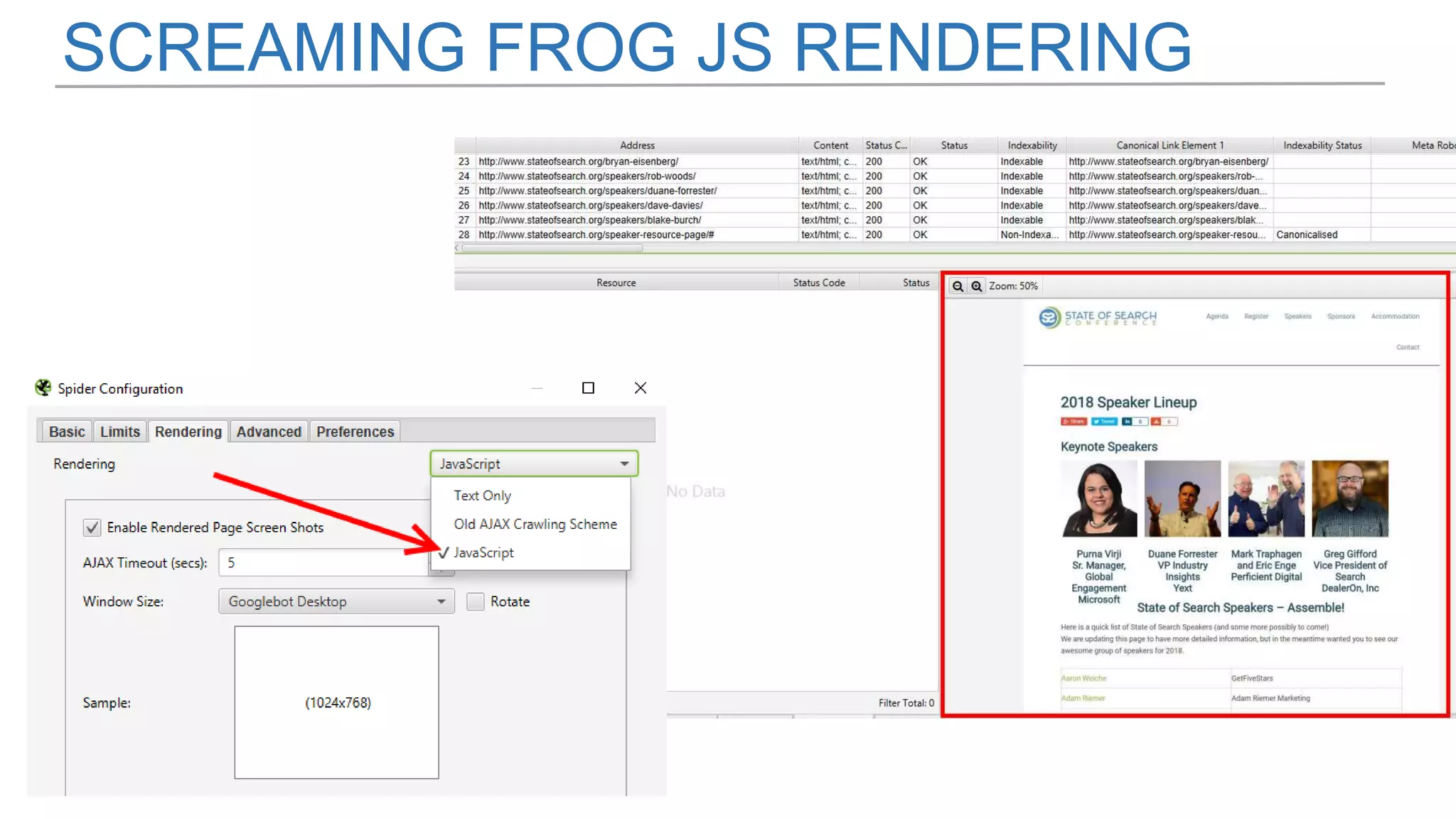Viewport: 1456px width, 819px height.
Task: Click the AJAX Timeout input field
Action: click(323, 562)
